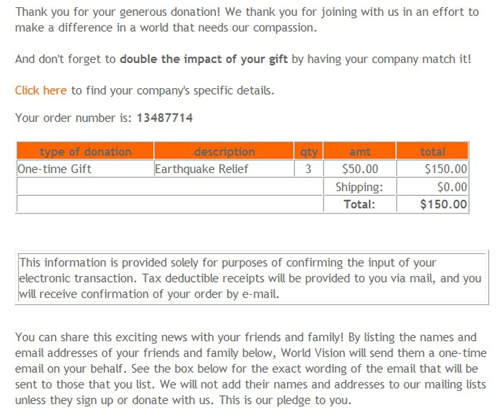
Task: Click the $150.00 line total cell
Action: (433, 169)
